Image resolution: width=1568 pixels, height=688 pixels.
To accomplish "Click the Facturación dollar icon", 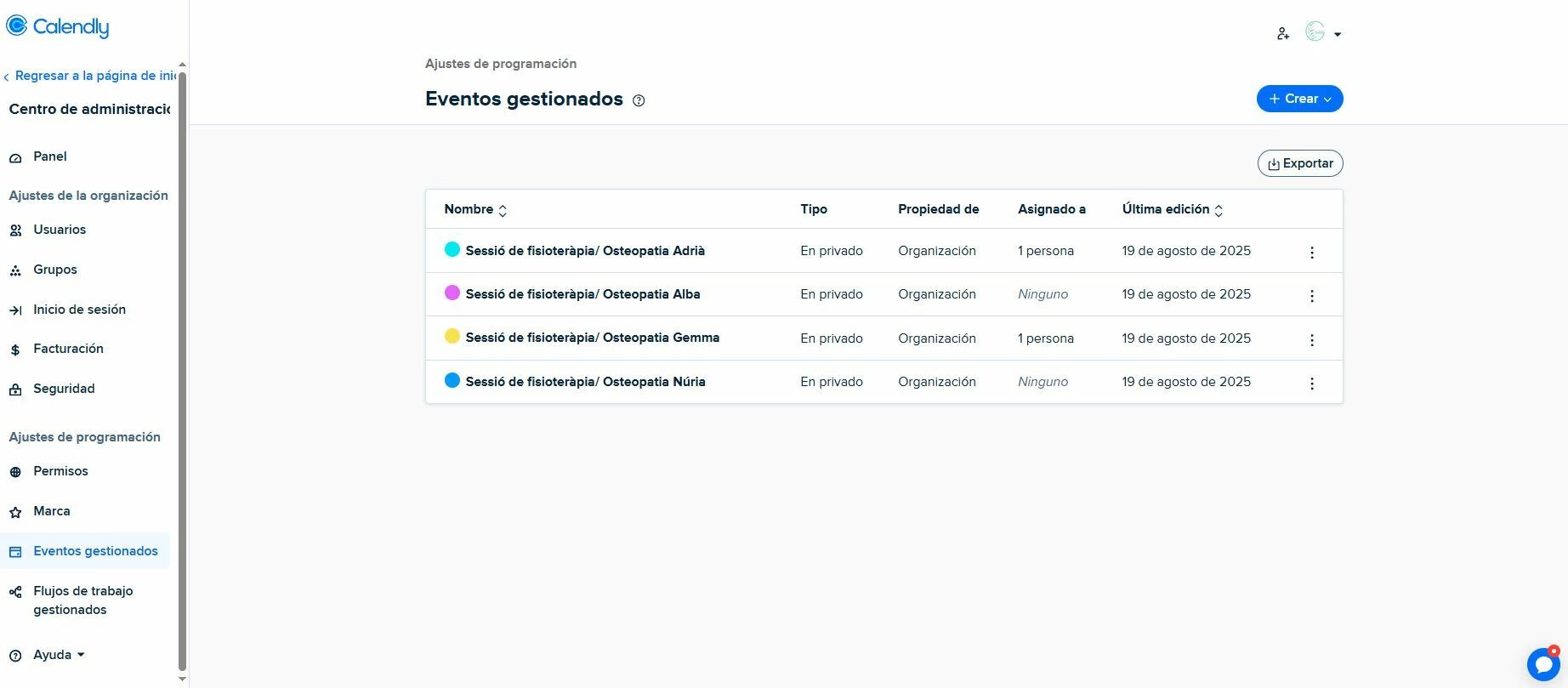I will coord(15,350).
